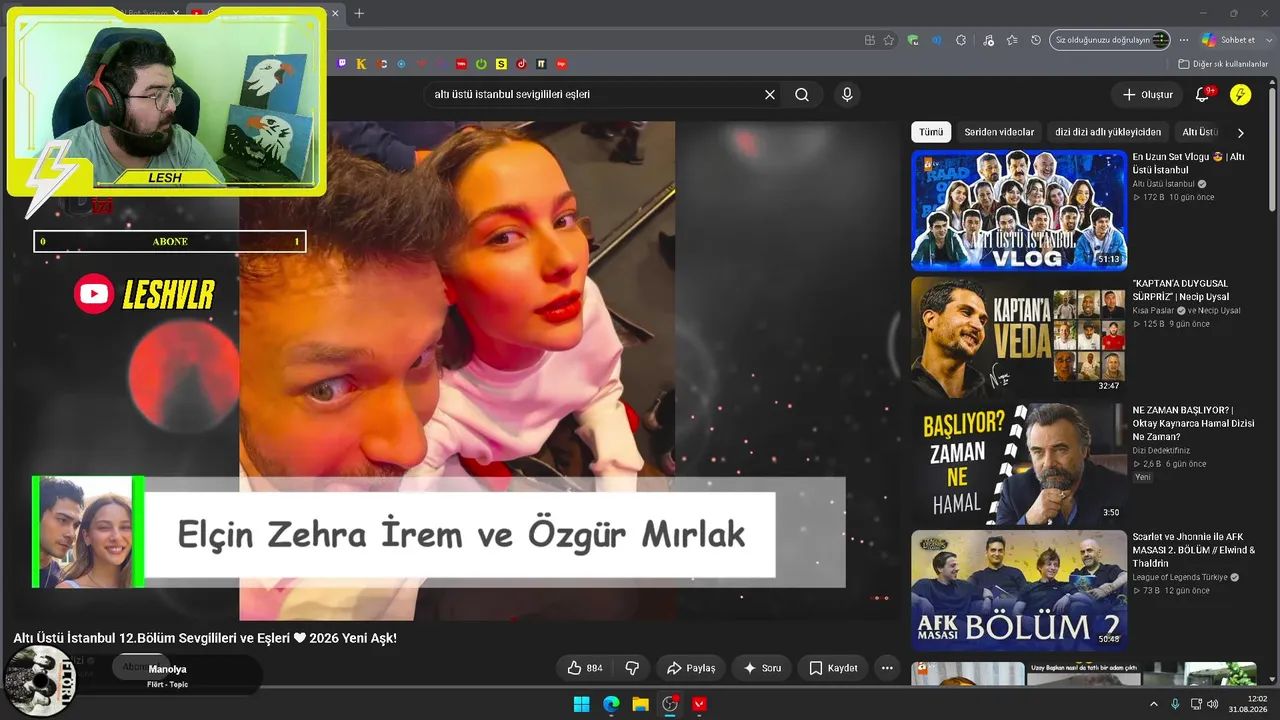1280x720 pixels.
Task: Open the browser settings three-dot menu
Action: pos(1184,40)
